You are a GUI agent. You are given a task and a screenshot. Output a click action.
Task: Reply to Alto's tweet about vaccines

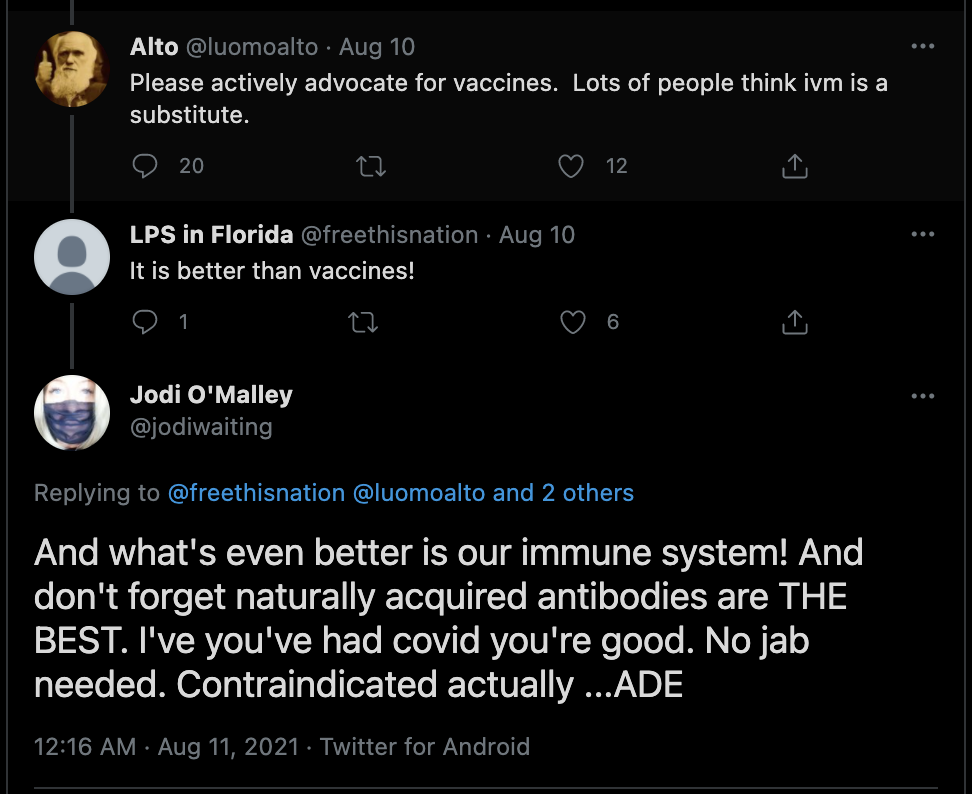[x=146, y=166]
